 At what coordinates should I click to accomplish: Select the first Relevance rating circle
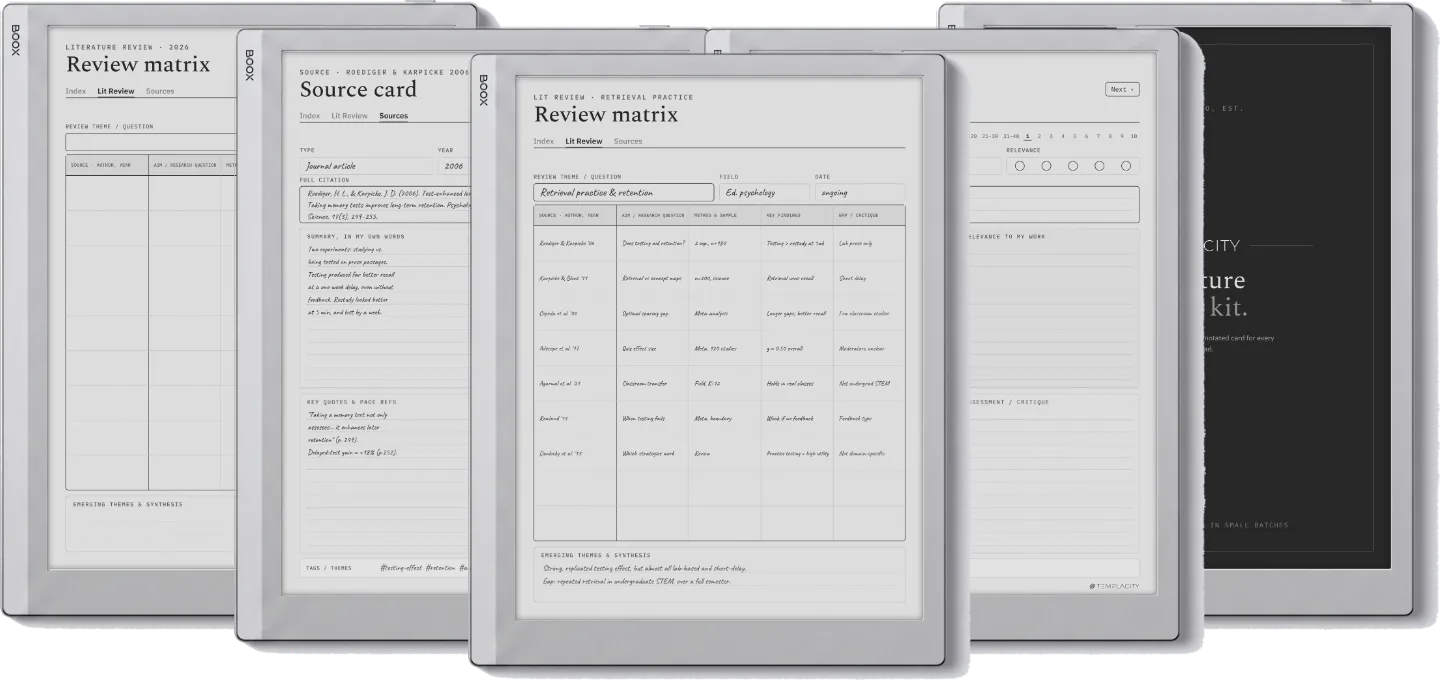point(1020,166)
